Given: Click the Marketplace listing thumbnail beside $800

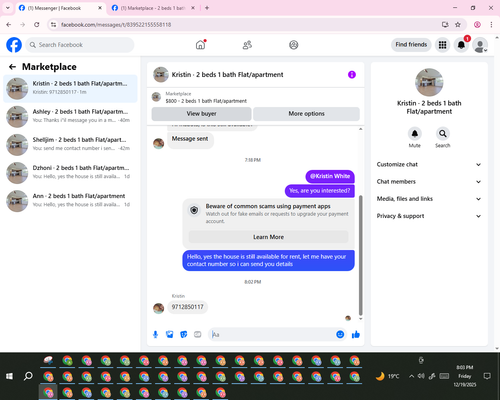Looking at the screenshot, I should coord(156,97).
